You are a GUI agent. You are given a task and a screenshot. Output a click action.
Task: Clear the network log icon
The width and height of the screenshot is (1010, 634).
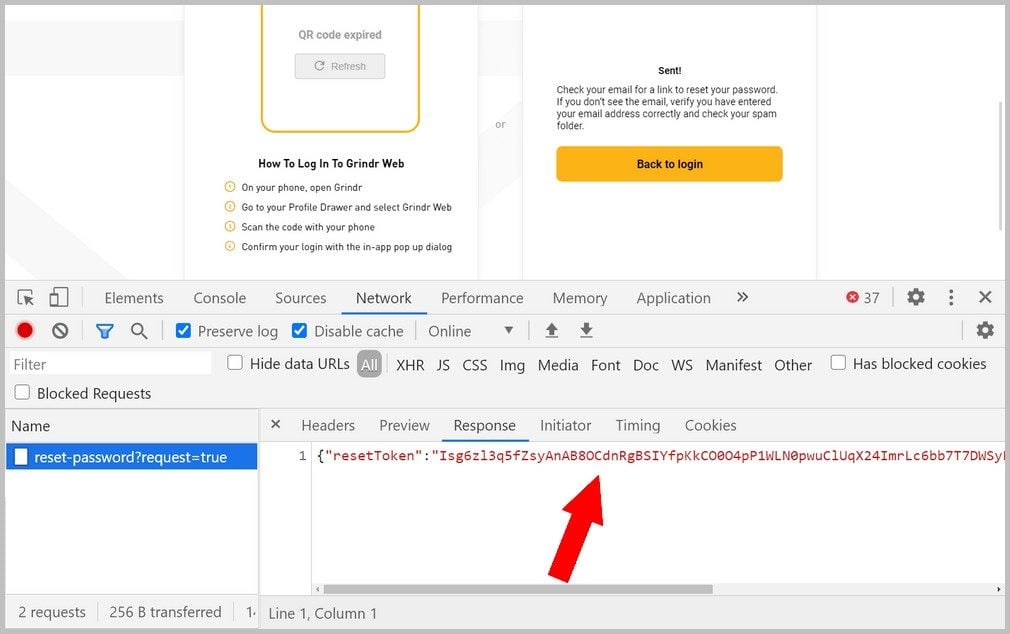click(x=60, y=331)
